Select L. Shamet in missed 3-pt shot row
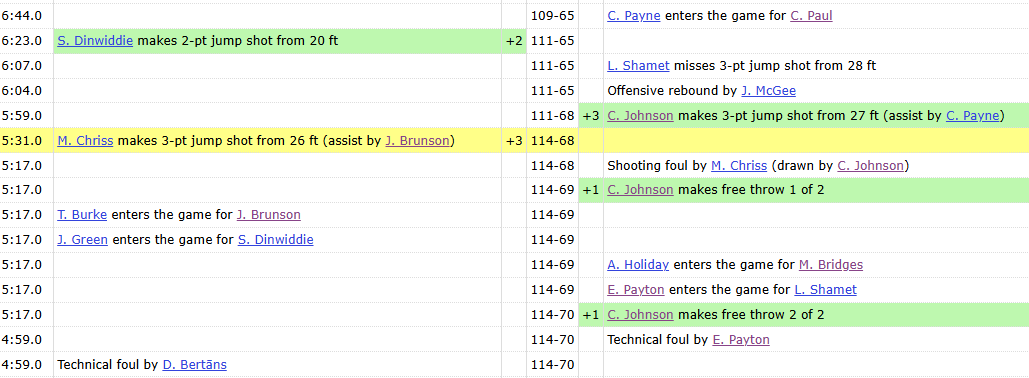The height and width of the screenshot is (378, 1029). click(x=639, y=66)
